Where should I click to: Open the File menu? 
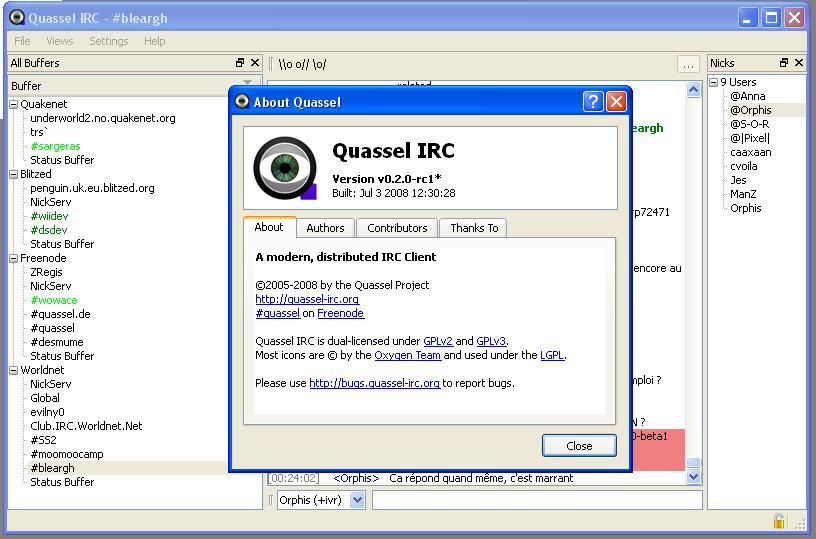[x=22, y=41]
